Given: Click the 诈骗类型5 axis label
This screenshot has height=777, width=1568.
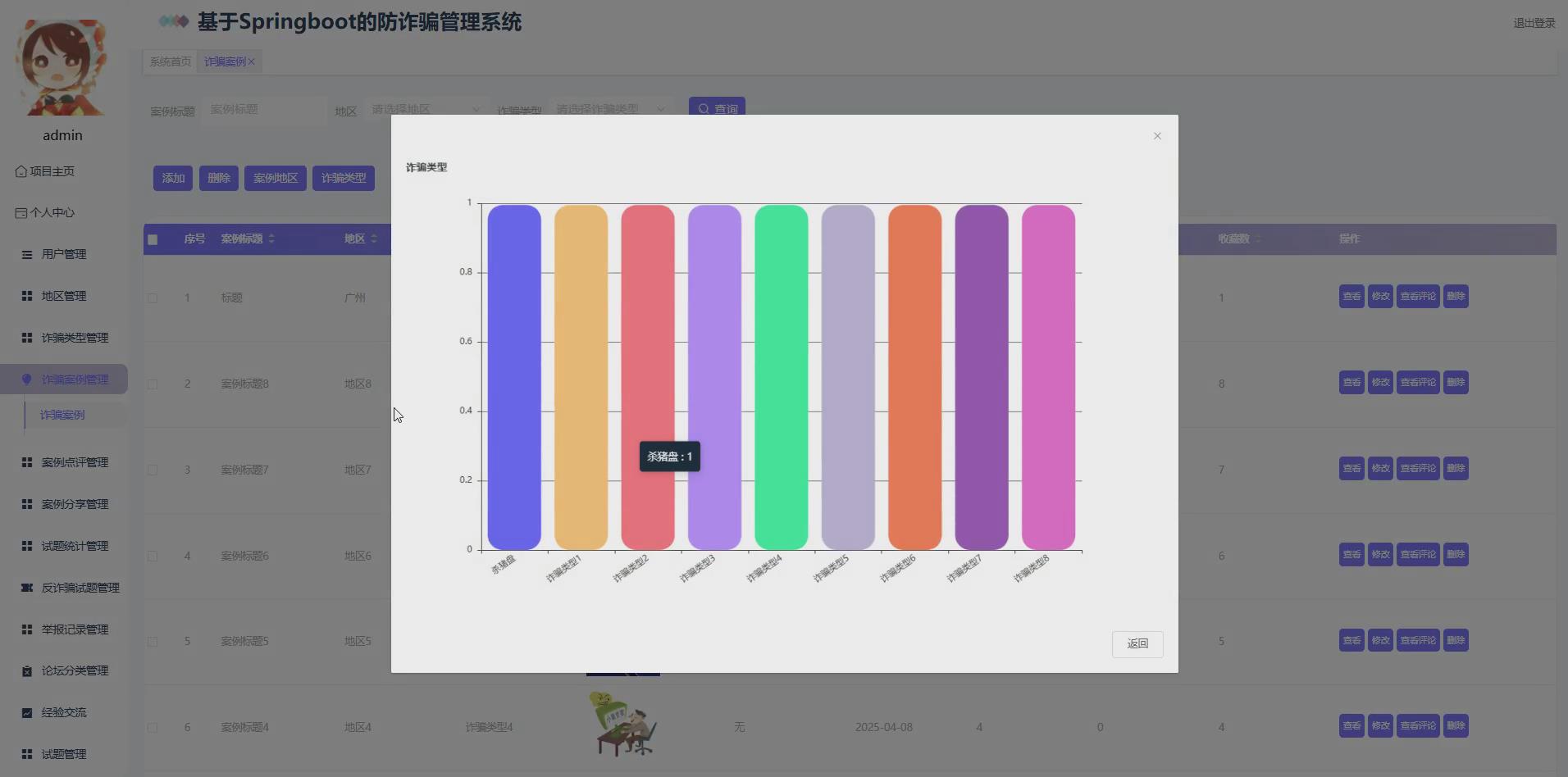Looking at the screenshot, I should point(832,569).
